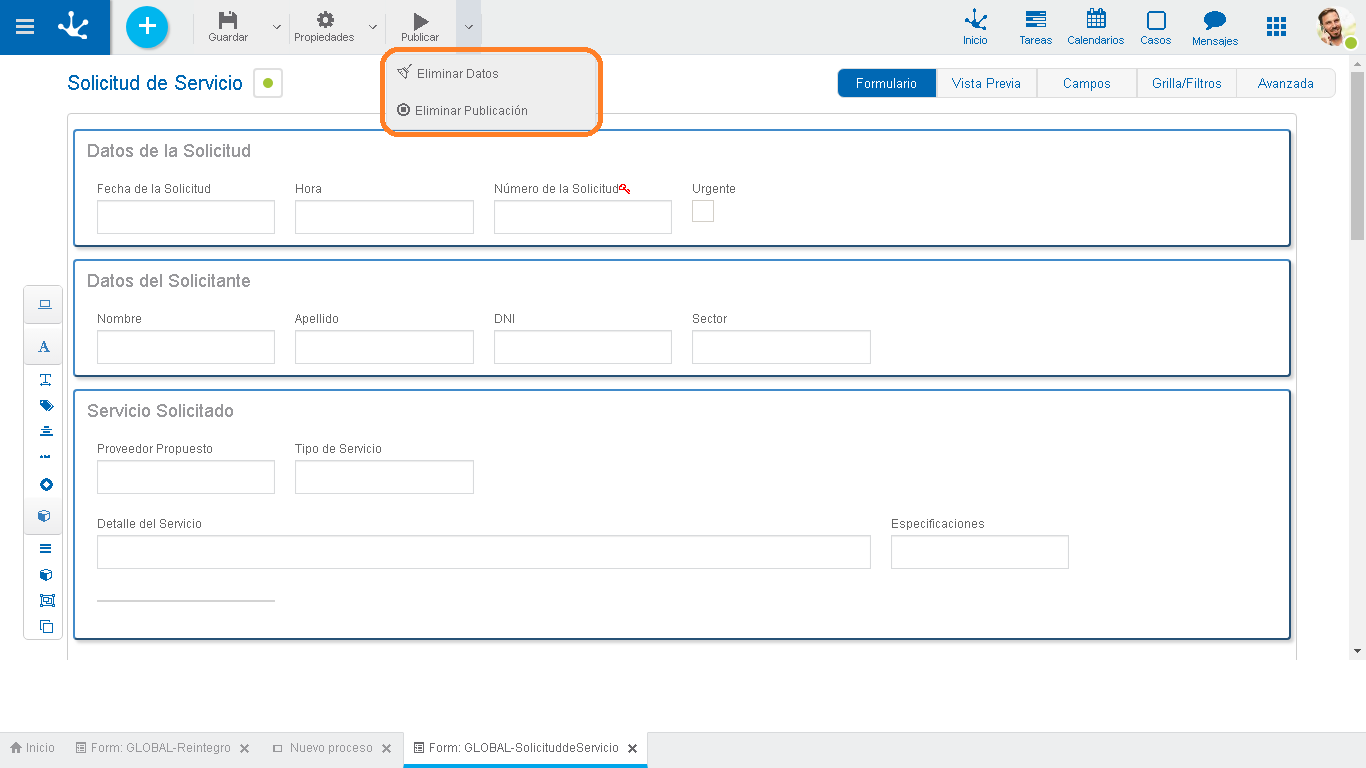This screenshot has height=768, width=1366.
Task: Select the letter A text tool
Action: 44,347
